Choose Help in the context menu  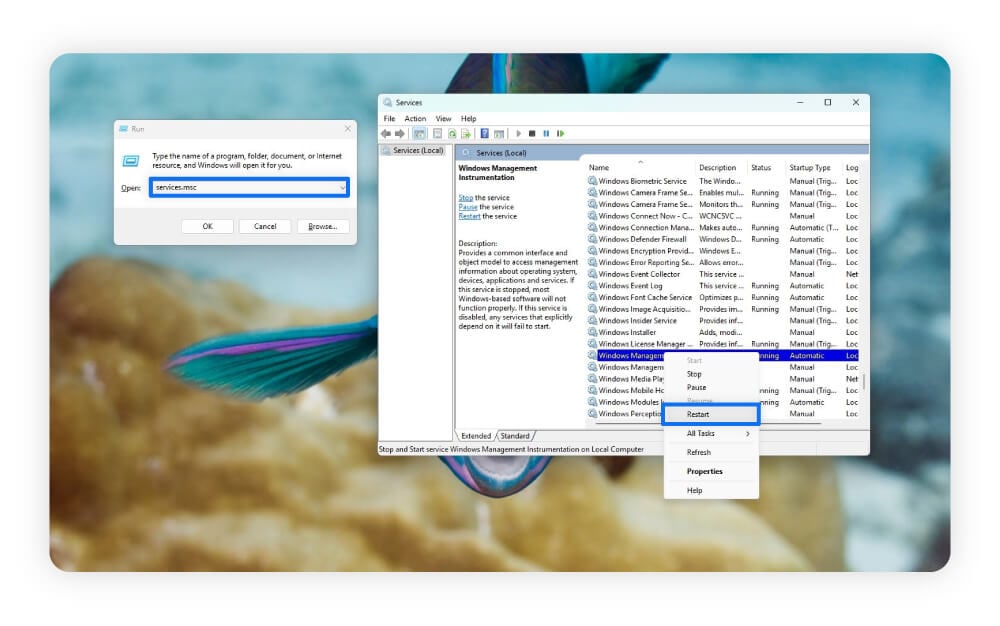[x=711, y=491]
